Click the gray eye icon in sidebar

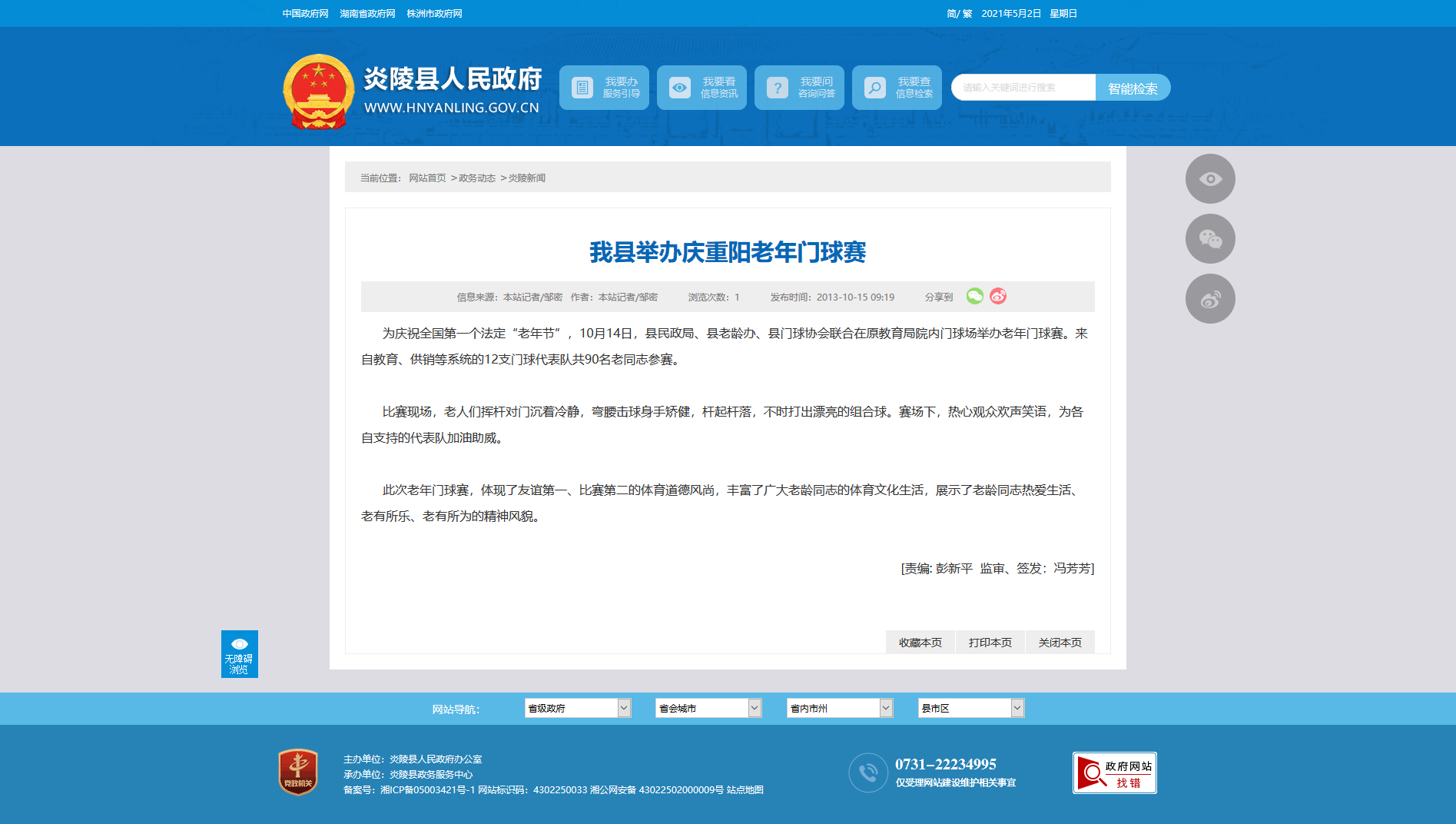click(x=1210, y=179)
